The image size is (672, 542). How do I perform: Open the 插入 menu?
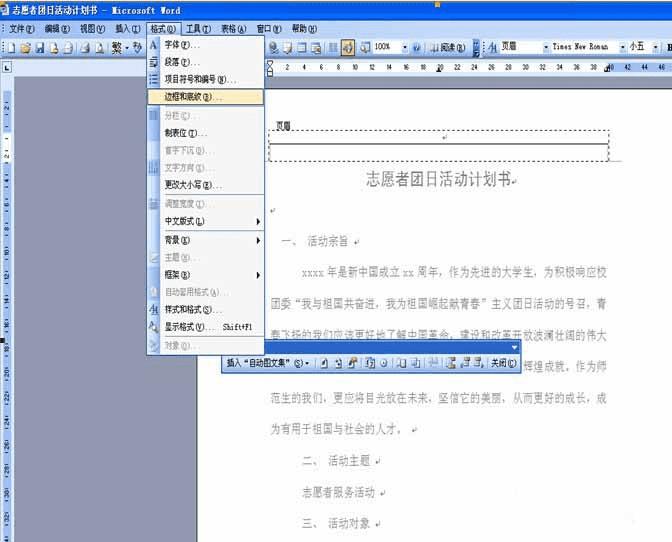[x=128, y=29]
